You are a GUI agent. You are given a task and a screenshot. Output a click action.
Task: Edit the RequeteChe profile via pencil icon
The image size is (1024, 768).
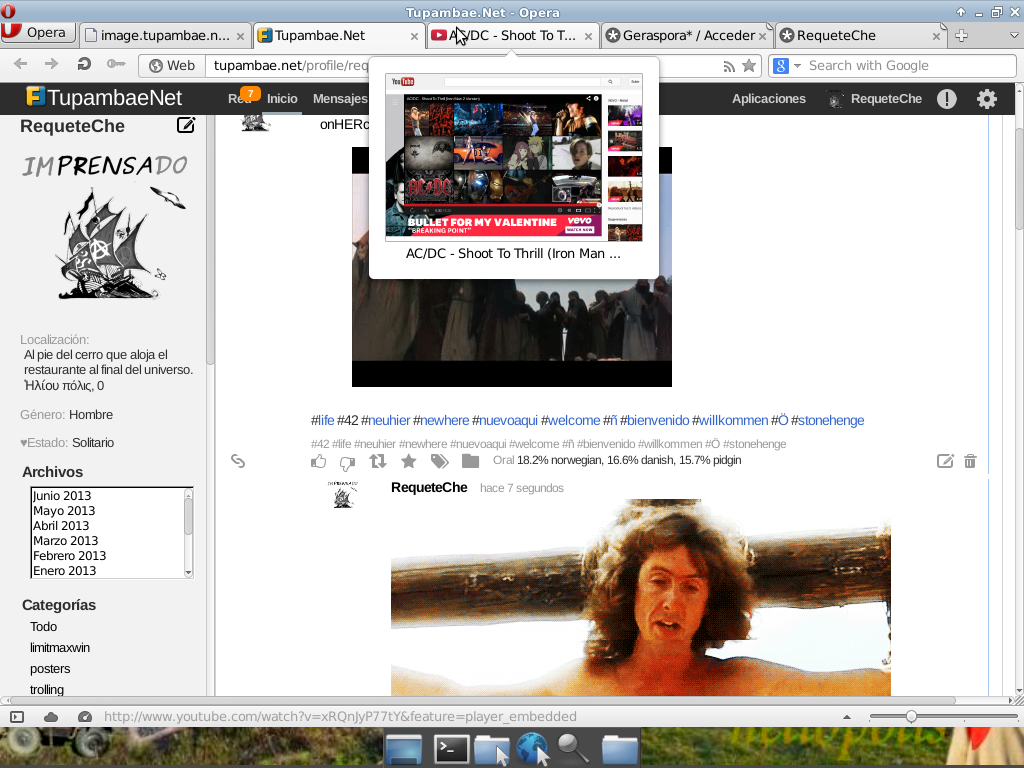coord(186,126)
